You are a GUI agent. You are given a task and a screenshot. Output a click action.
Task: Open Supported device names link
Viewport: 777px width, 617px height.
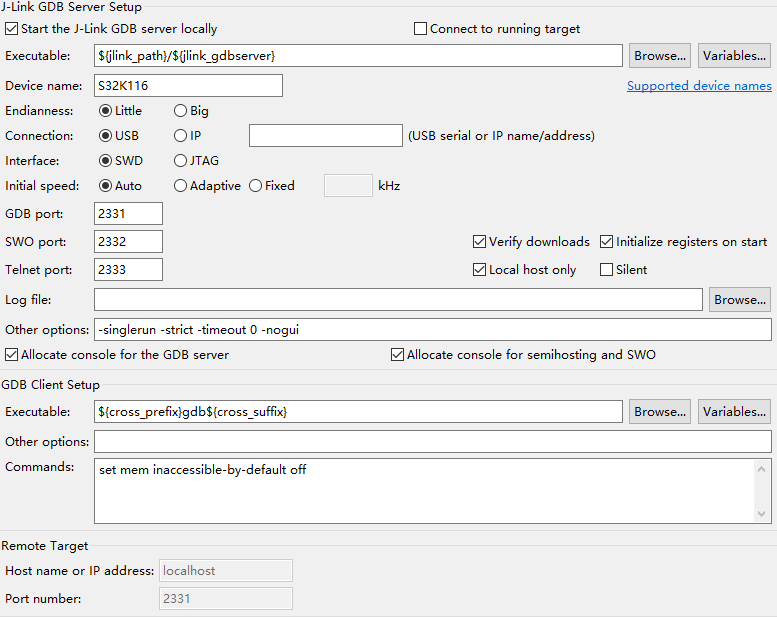(x=699, y=86)
